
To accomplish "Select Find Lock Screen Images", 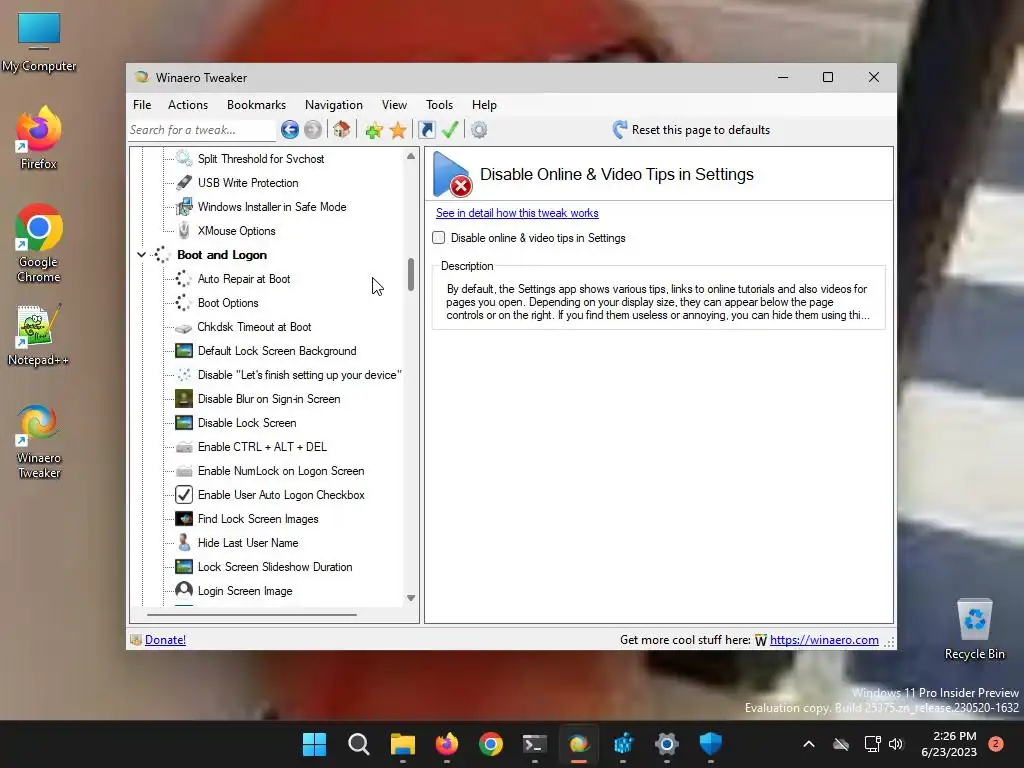I will coord(258,519).
